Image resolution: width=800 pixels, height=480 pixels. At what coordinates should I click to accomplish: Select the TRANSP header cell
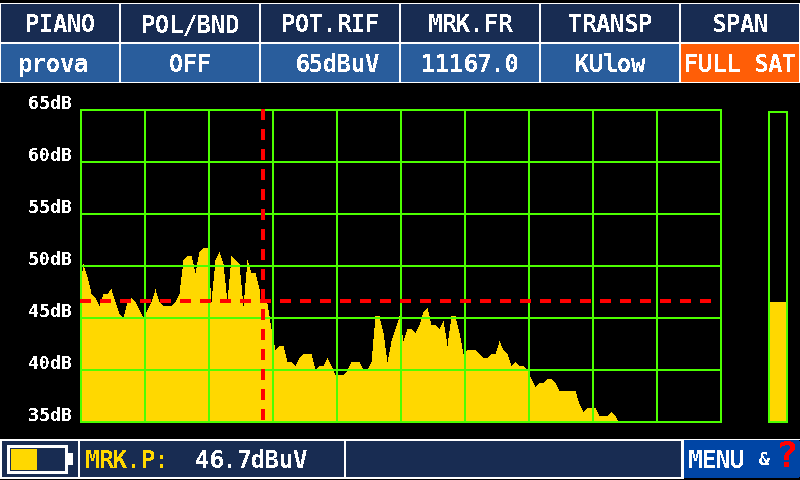[610, 23]
